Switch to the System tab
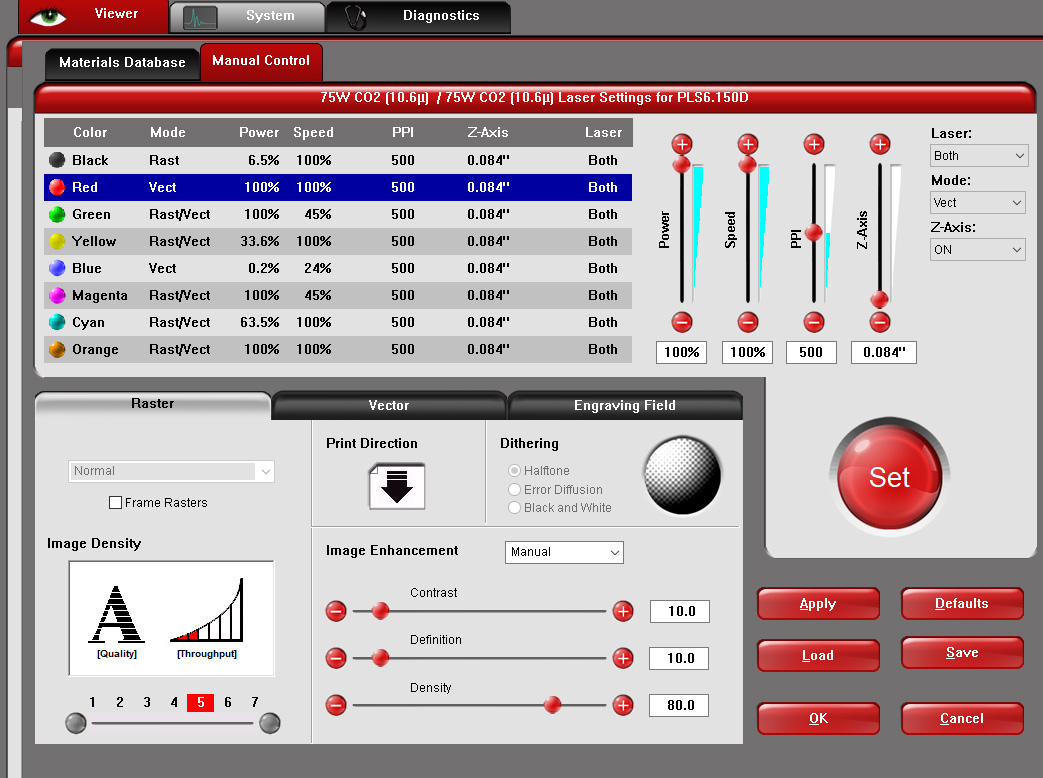The image size is (1043, 778). click(247, 17)
